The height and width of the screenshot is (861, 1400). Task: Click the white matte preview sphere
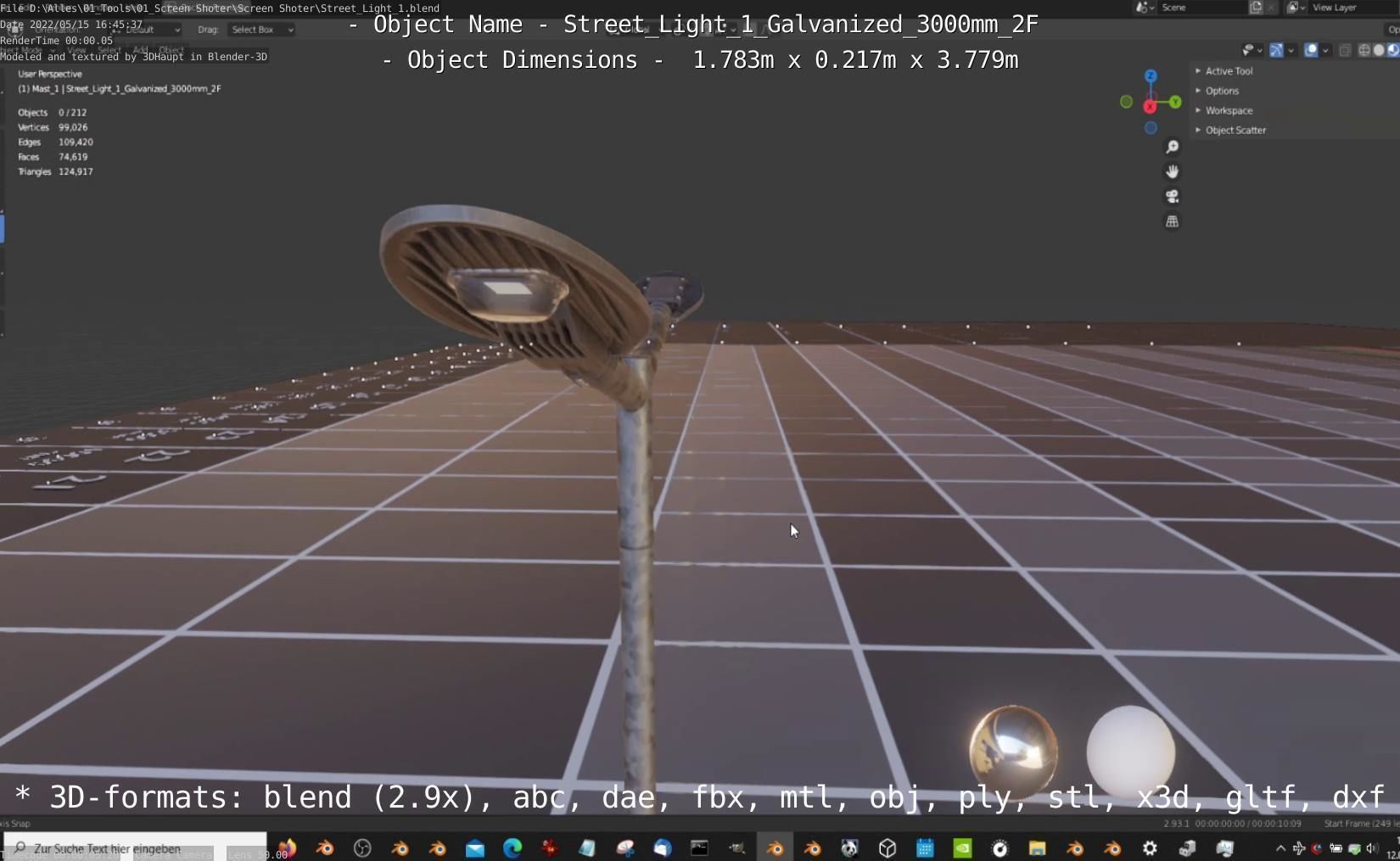click(1130, 749)
